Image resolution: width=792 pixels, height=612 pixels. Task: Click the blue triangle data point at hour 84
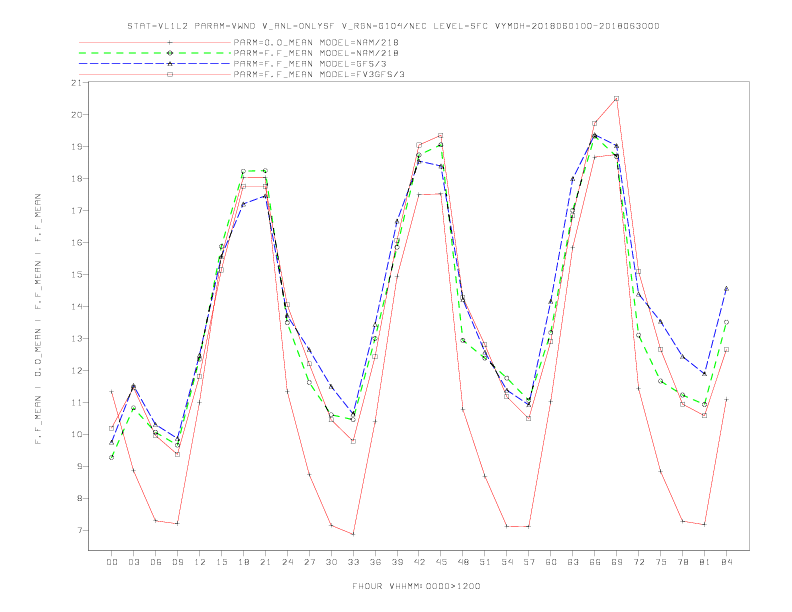(x=727, y=289)
